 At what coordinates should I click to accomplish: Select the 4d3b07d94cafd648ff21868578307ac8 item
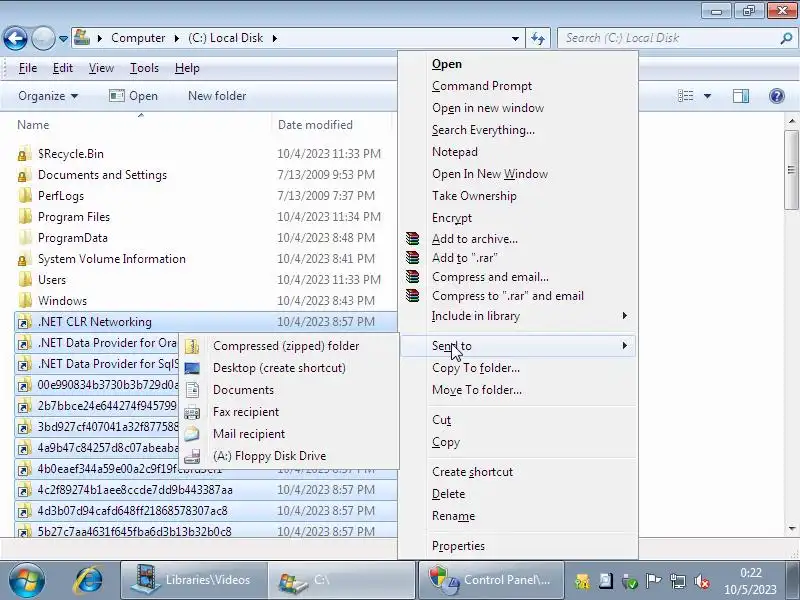click(x=133, y=511)
